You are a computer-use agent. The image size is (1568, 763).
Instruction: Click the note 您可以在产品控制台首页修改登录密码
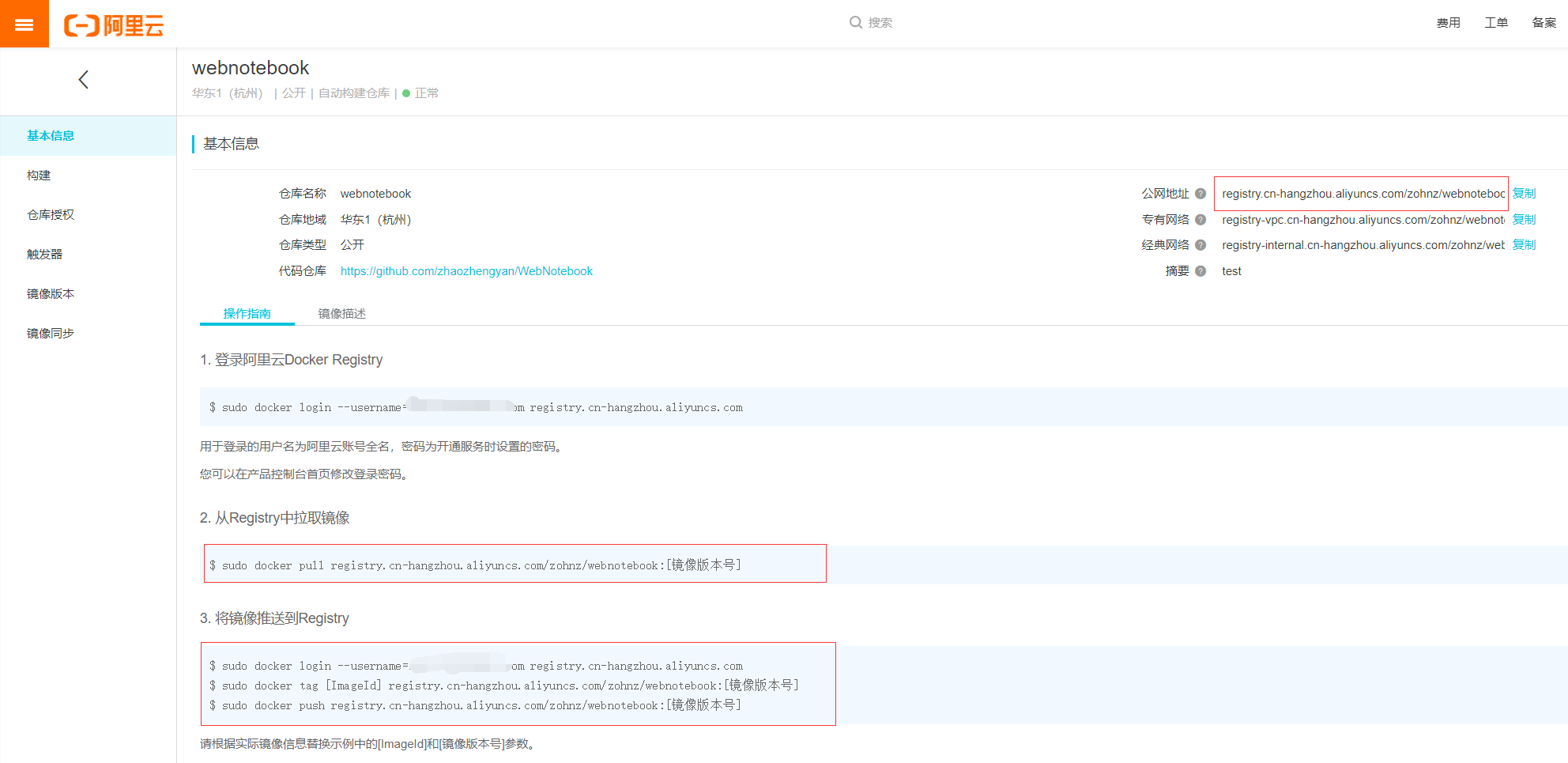click(x=306, y=474)
